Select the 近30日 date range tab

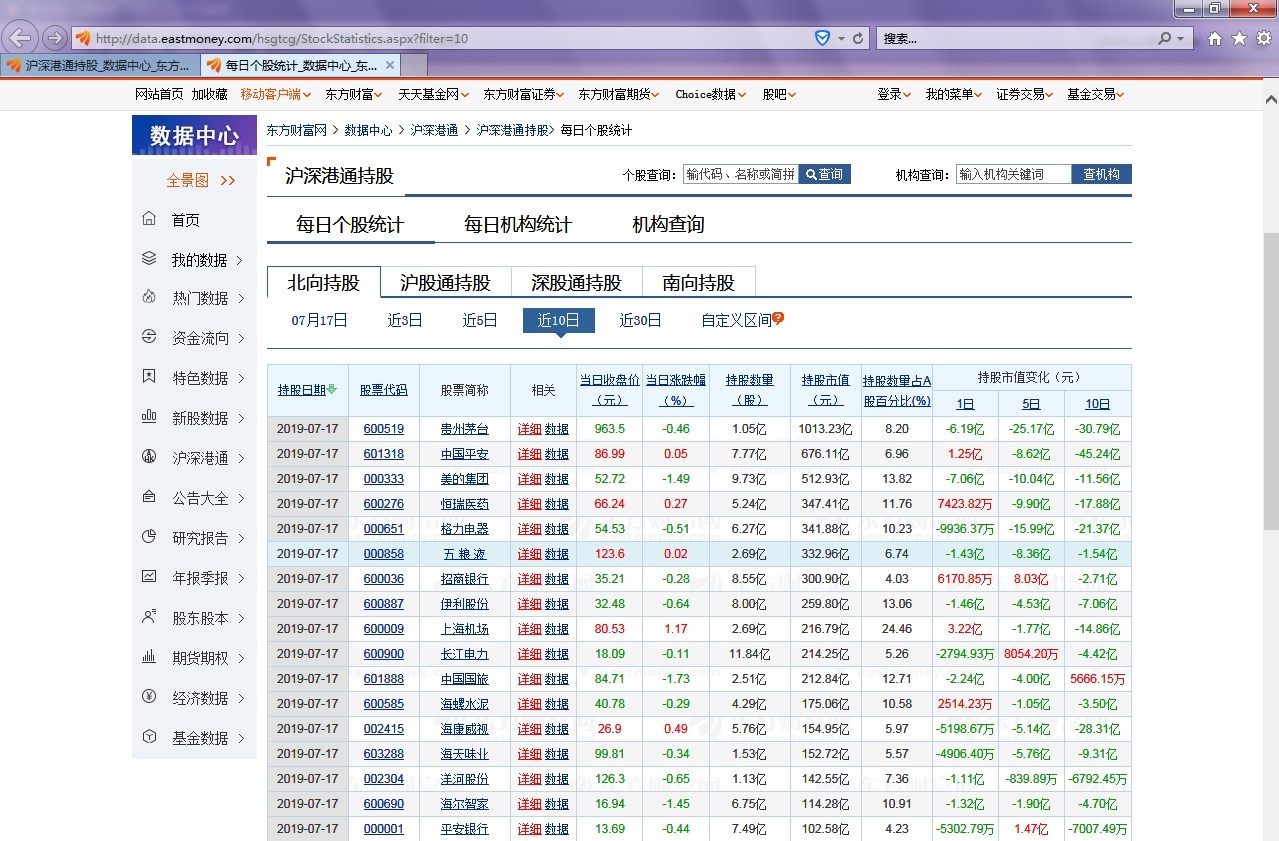(x=639, y=320)
